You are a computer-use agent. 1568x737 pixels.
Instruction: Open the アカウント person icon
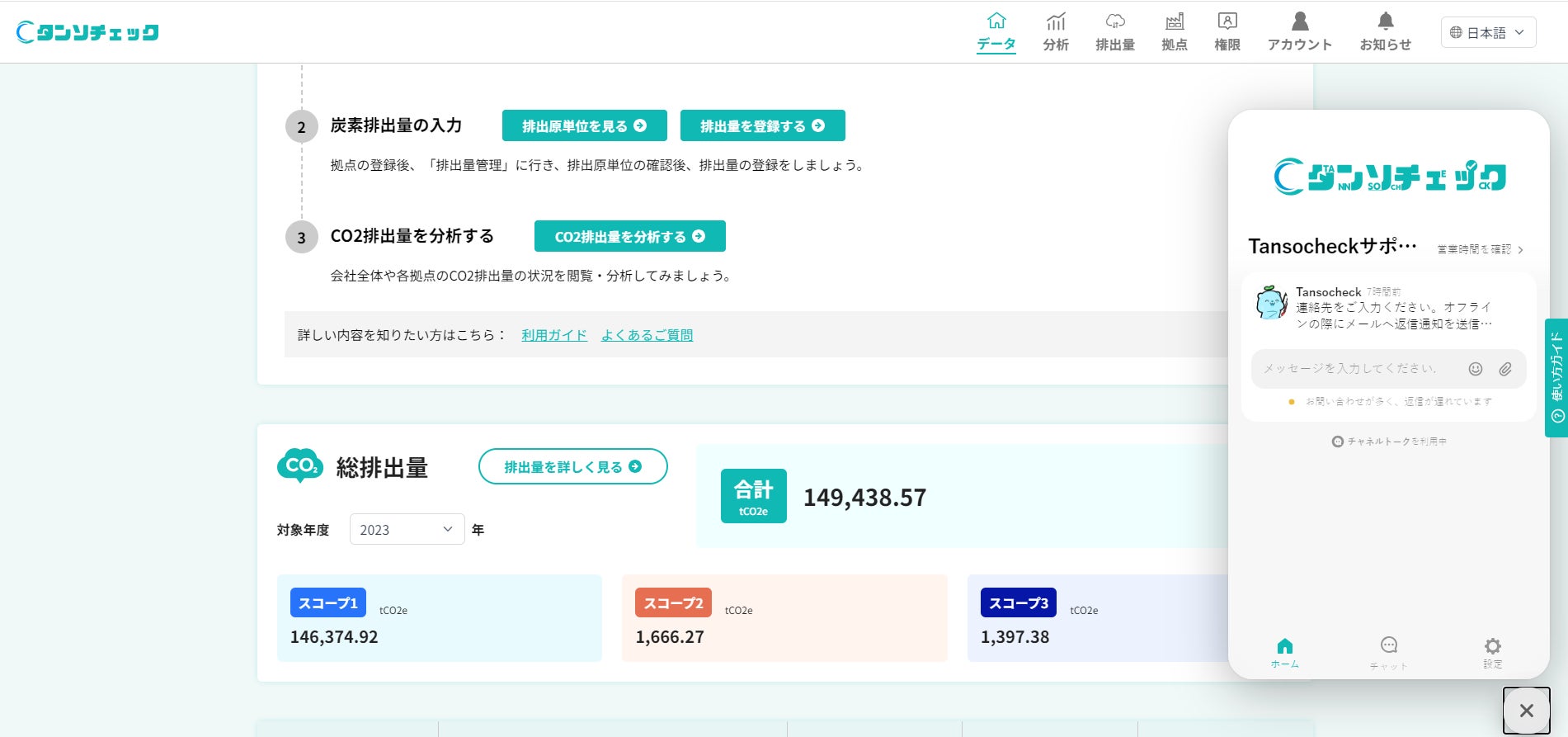pos(1300,21)
